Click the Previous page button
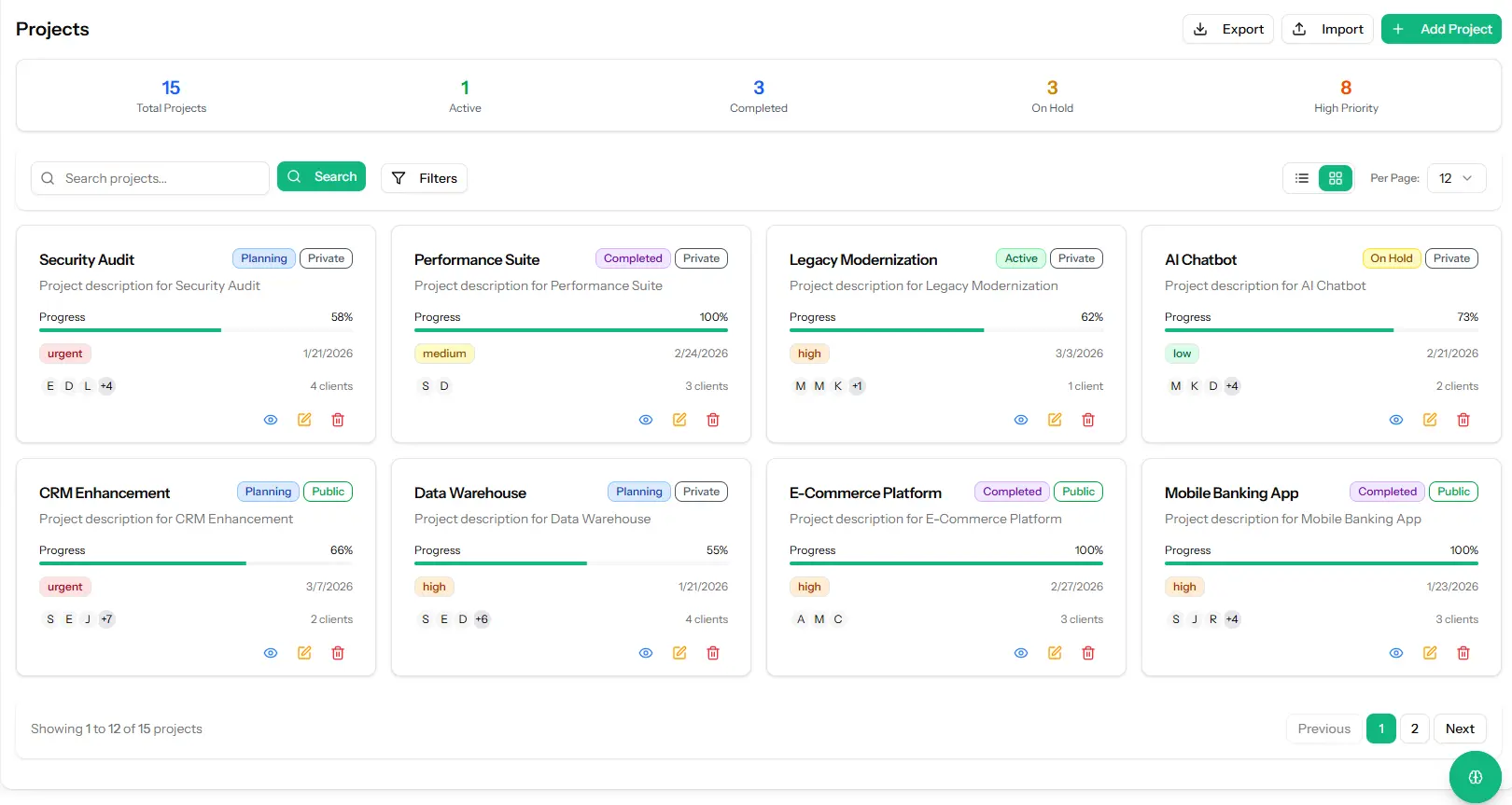The width and height of the screenshot is (1512, 805). click(x=1323, y=729)
